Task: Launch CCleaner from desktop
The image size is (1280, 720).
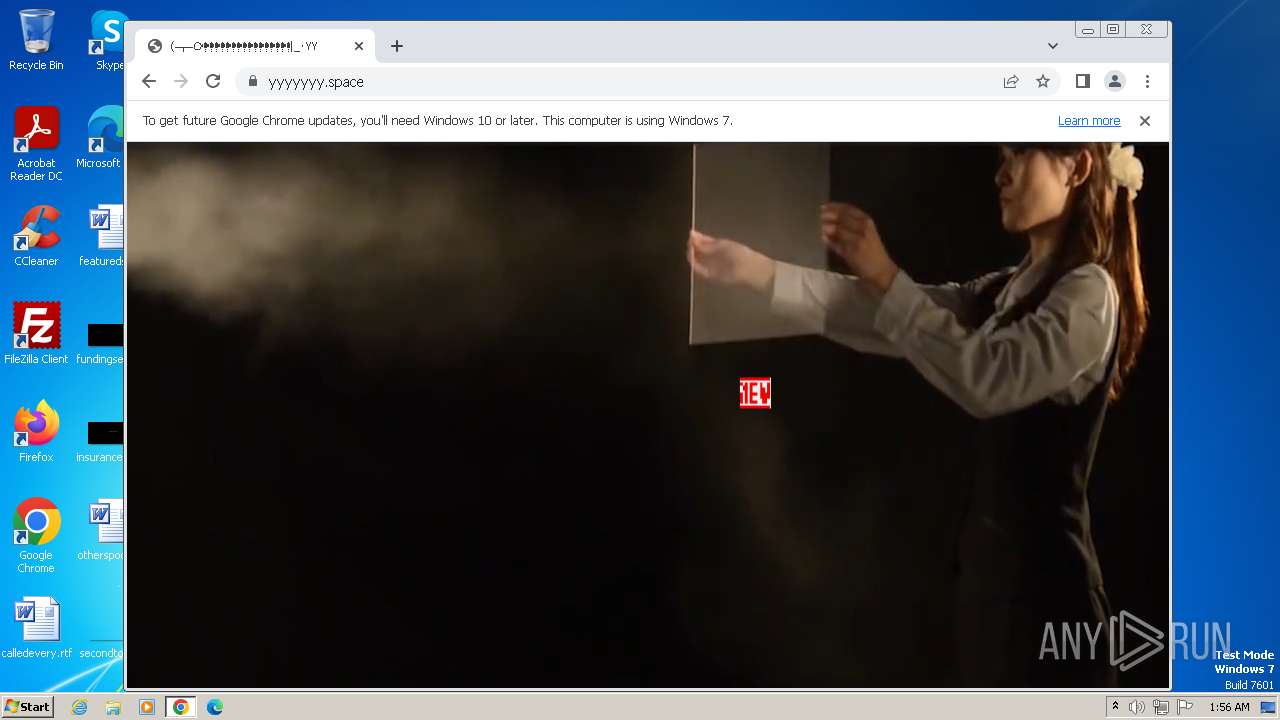Action: point(36,237)
